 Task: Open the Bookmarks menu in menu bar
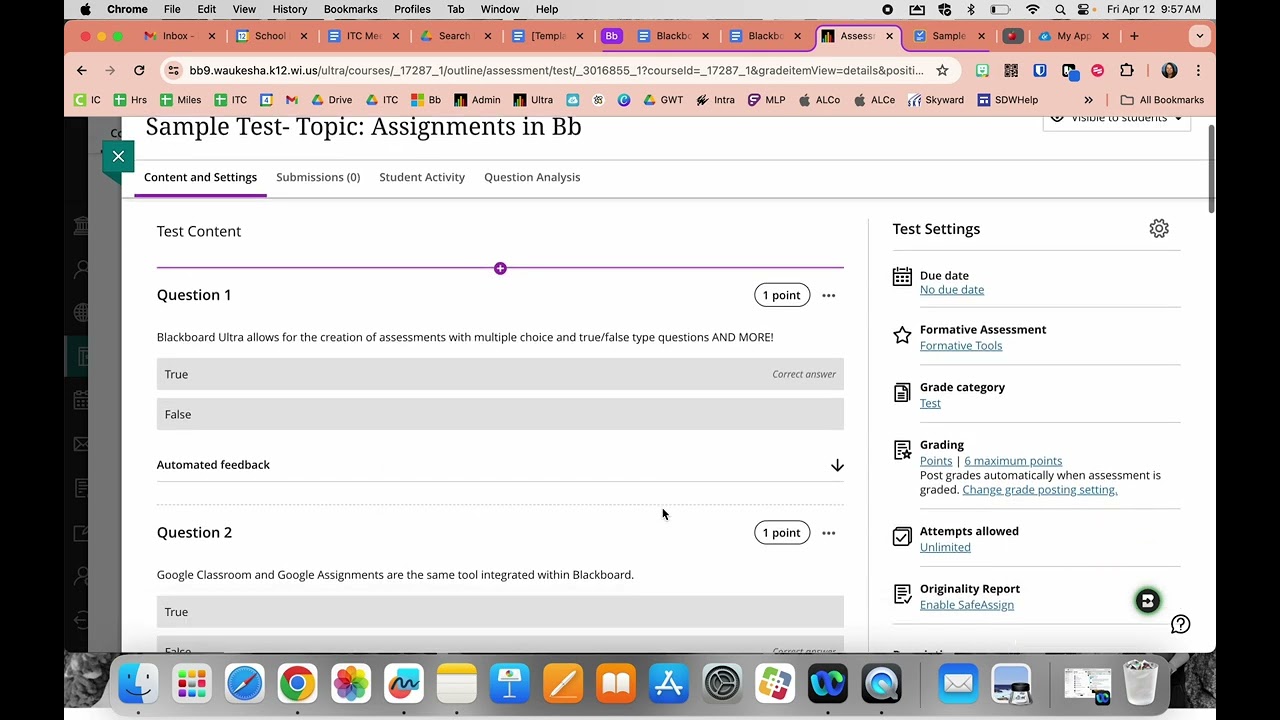click(350, 9)
